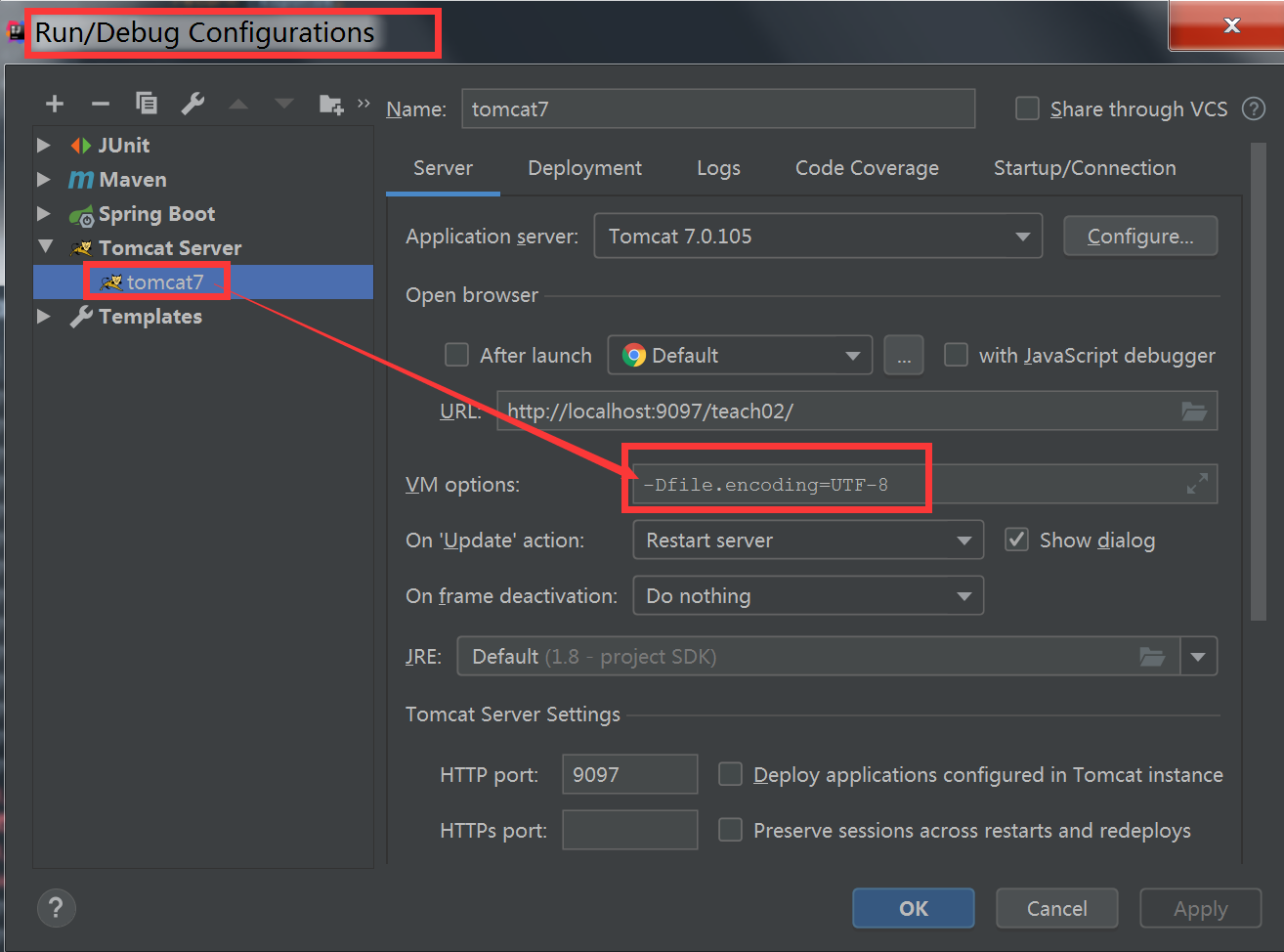The width and height of the screenshot is (1284, 952).
Task: Click VM options input field
Action: coord(924,484)
